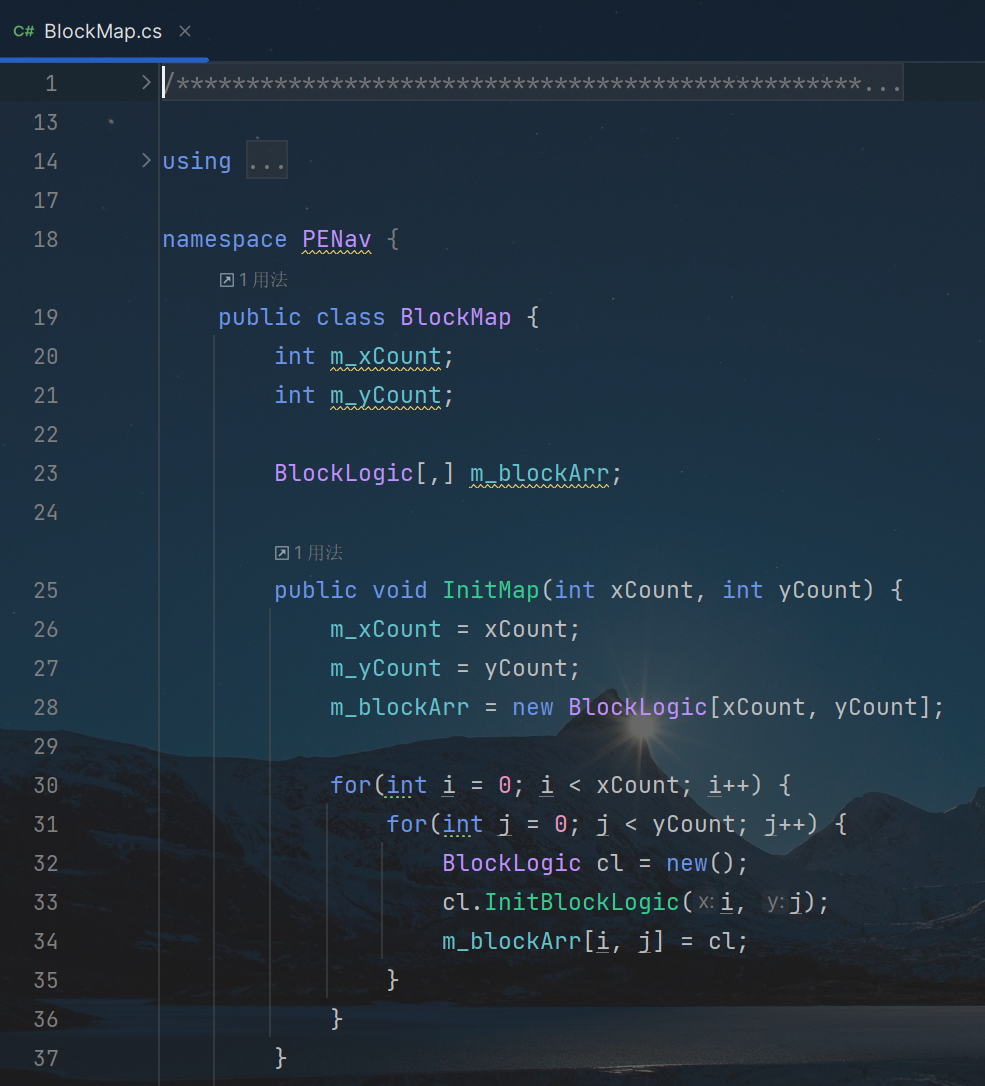Expand the folded header comment on line 1
The height and width of the screenshot is (1086, 985).
click(146, 83)
